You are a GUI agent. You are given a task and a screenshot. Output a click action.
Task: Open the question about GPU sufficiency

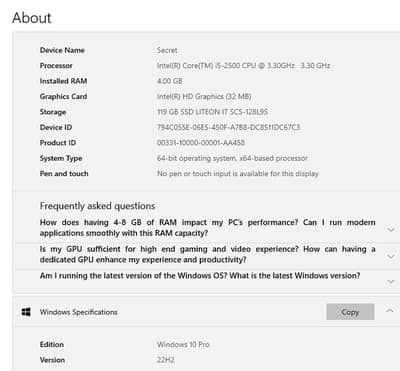click(x=207, y=254)
